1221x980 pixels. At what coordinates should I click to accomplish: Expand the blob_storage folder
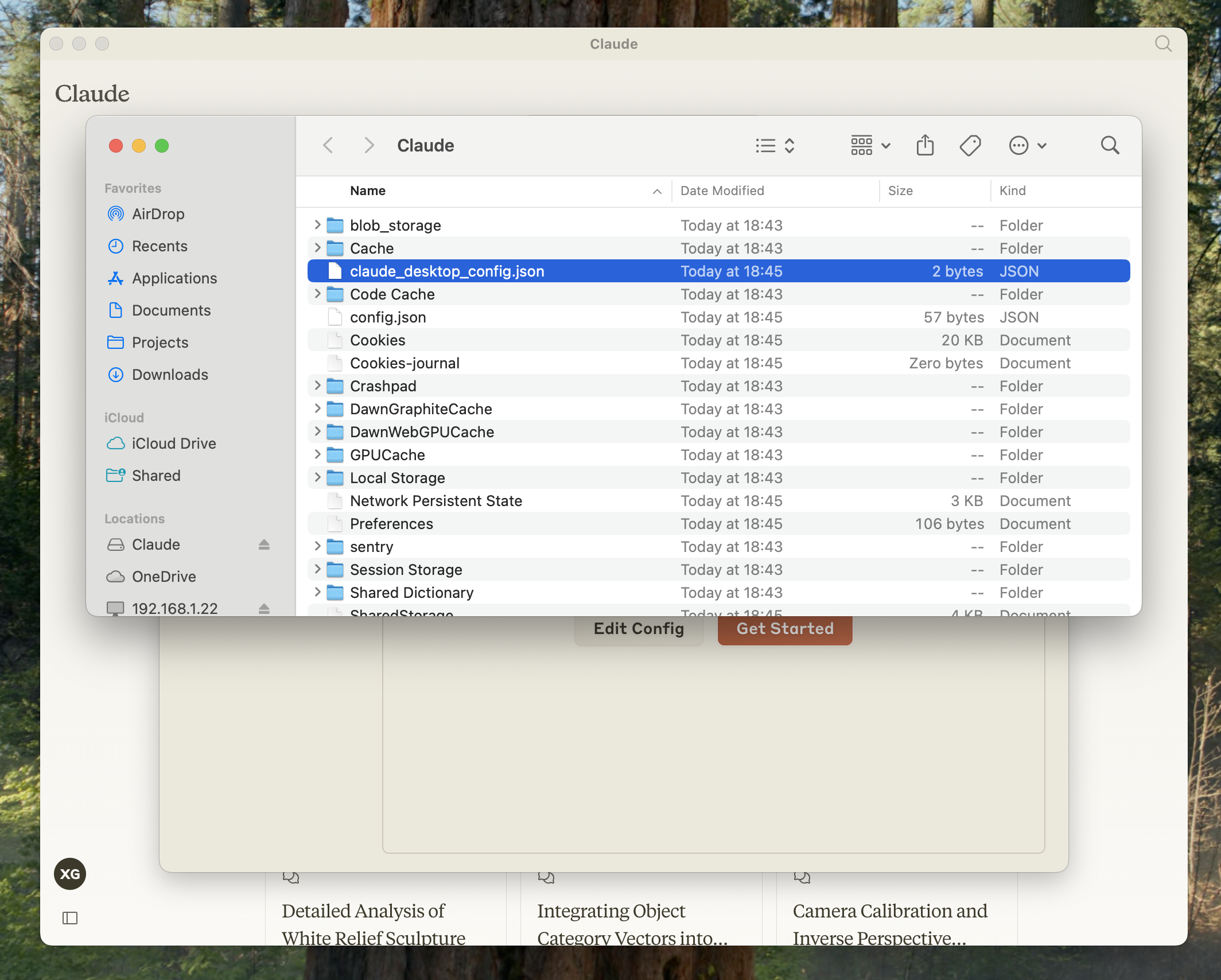tap(317, 225)
